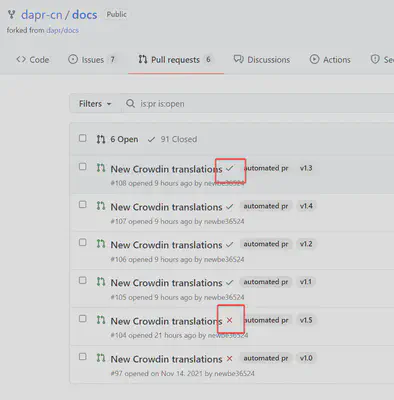The height and width of the screenshot is (400, 394).
Task: Switch to the Issues tab
Action: point(92,60)
